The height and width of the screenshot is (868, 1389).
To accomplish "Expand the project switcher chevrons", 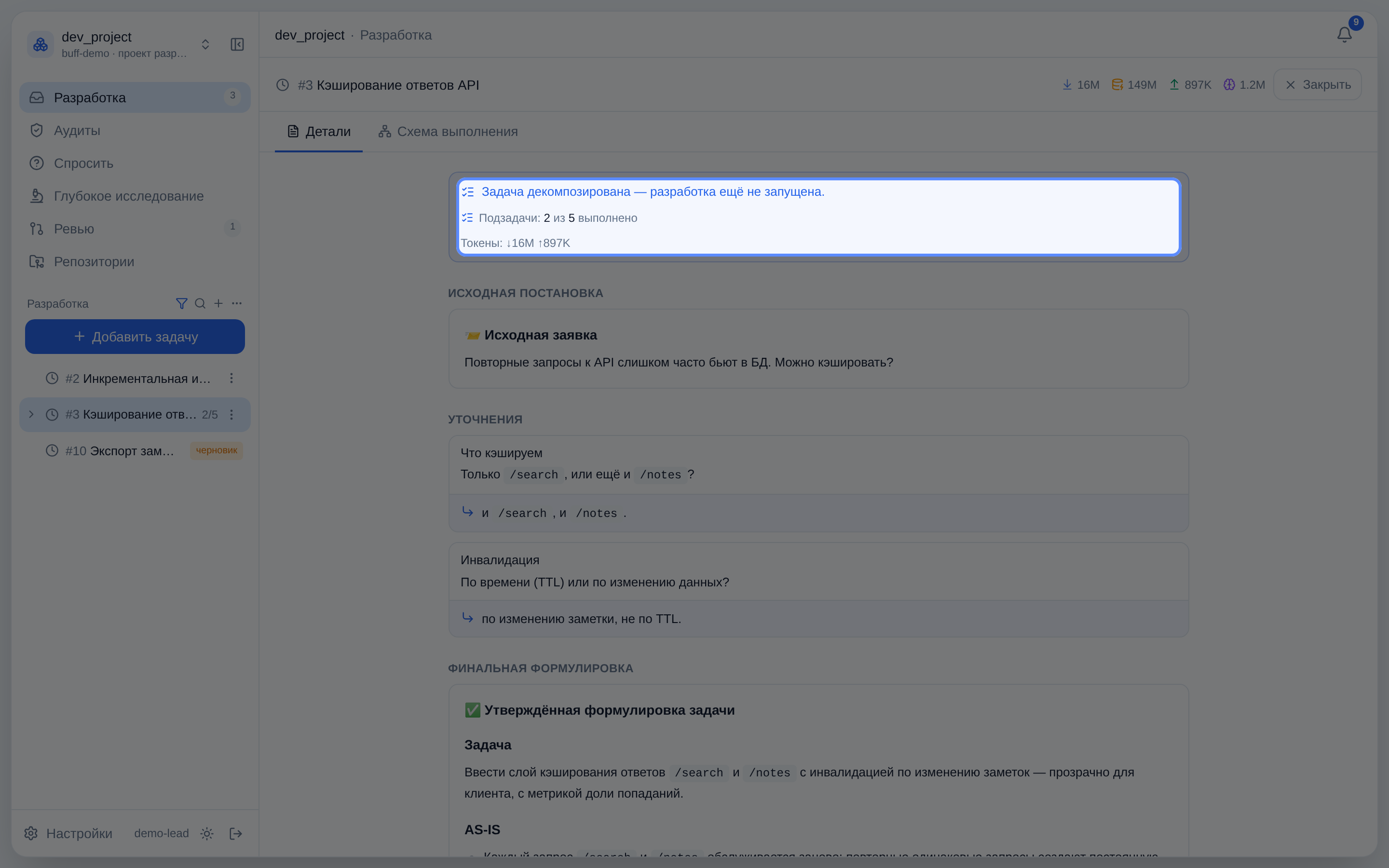I will point(205,44).
